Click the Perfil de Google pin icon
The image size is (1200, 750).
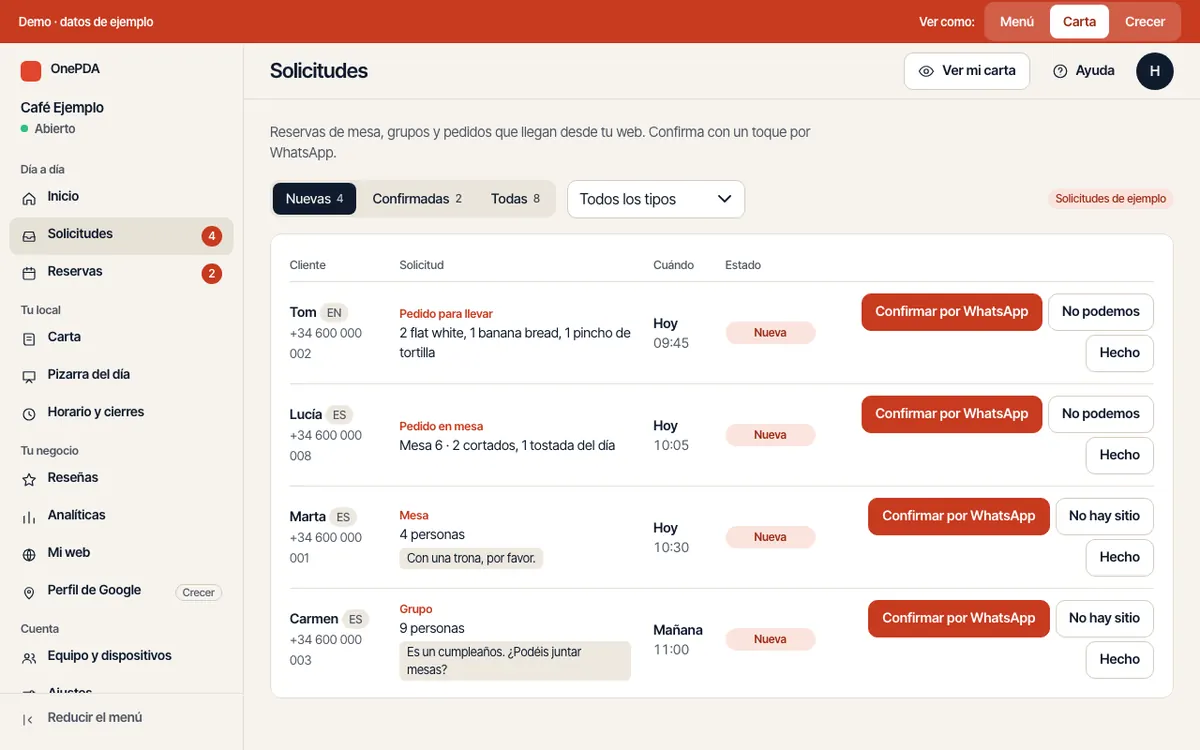[x=29, y=592]
